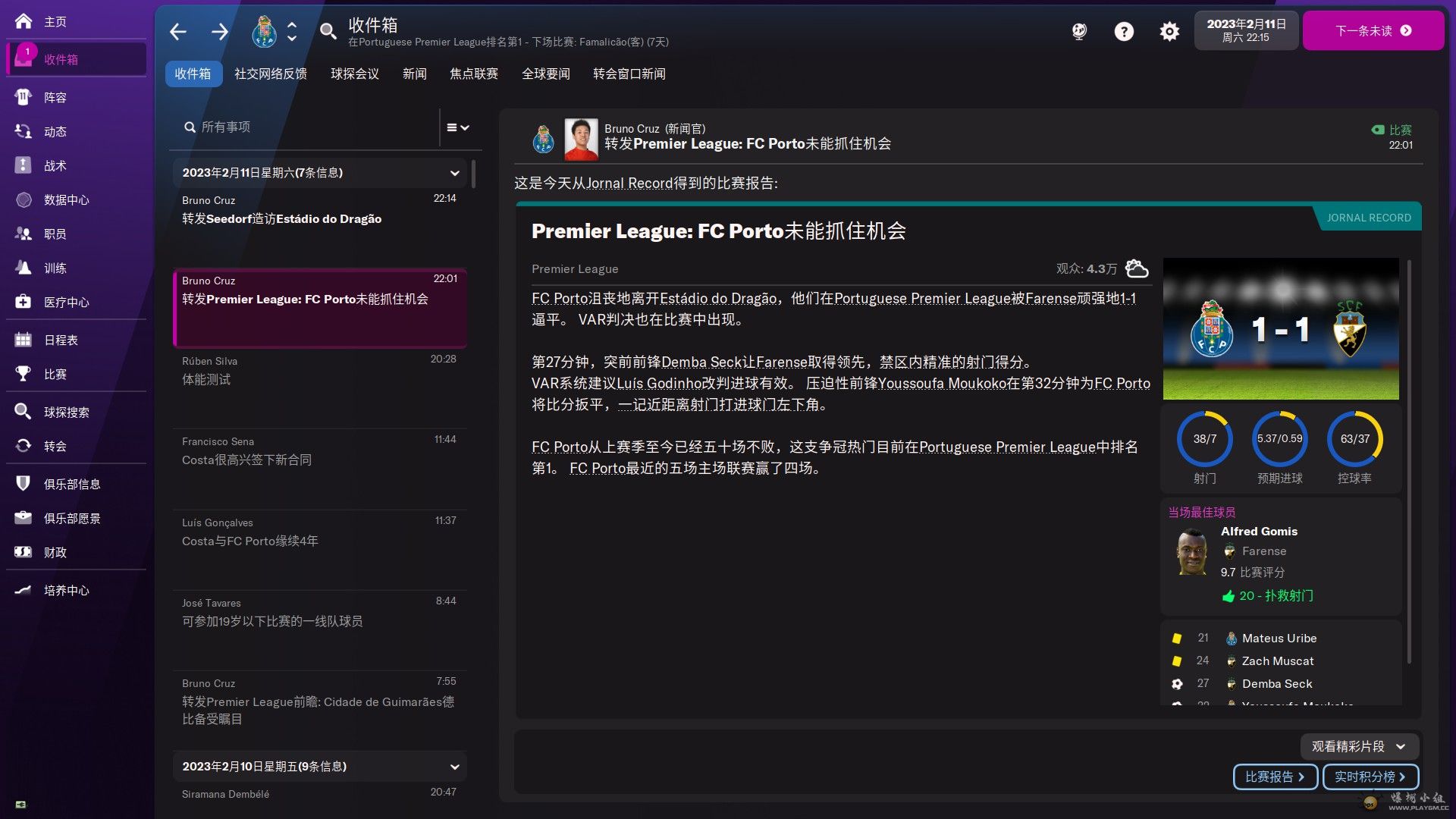The image size is (1456, 819).
Task: Open the 主页 home sidebar icon
Action: click(24, 21)
